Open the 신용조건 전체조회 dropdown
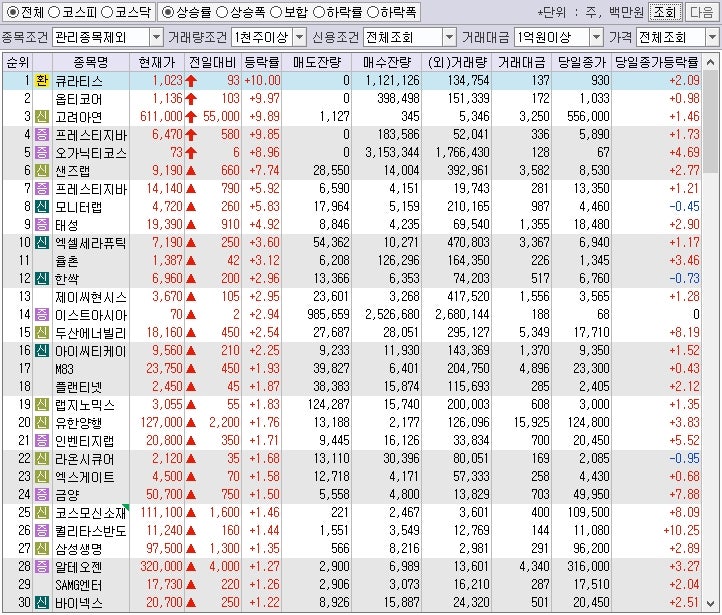Image resolution: width=722 pixels, height=615 pixels. (x=449, y=37)
